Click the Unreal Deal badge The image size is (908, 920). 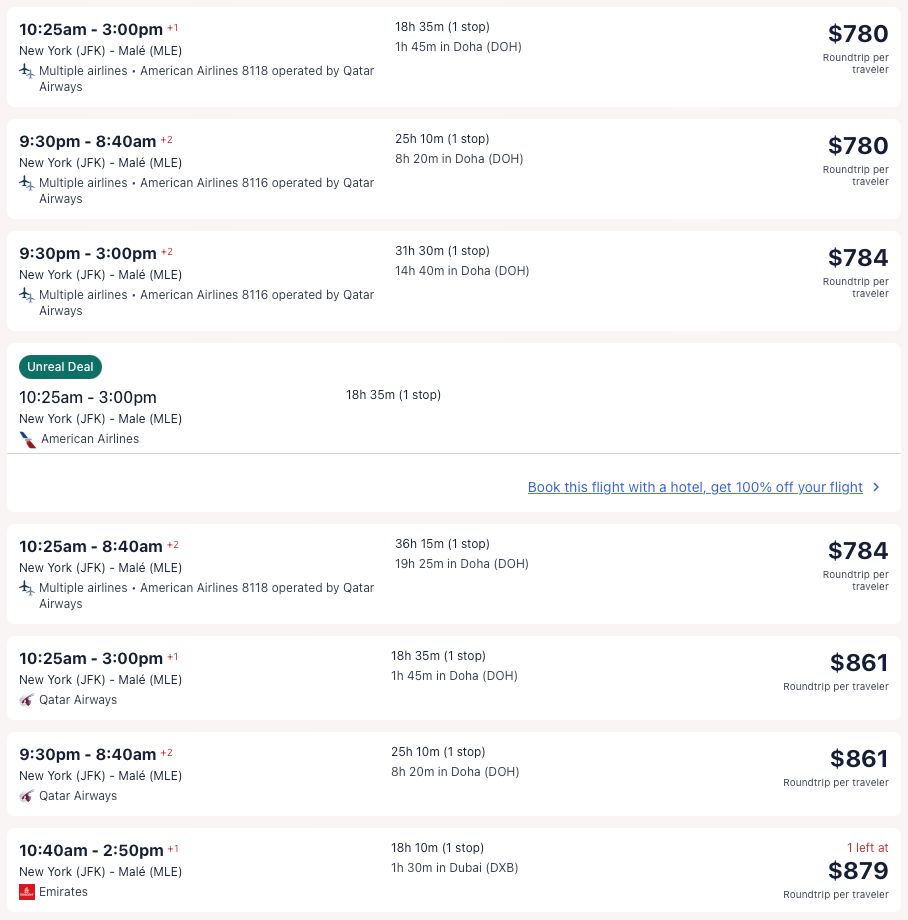click(60, 367)
